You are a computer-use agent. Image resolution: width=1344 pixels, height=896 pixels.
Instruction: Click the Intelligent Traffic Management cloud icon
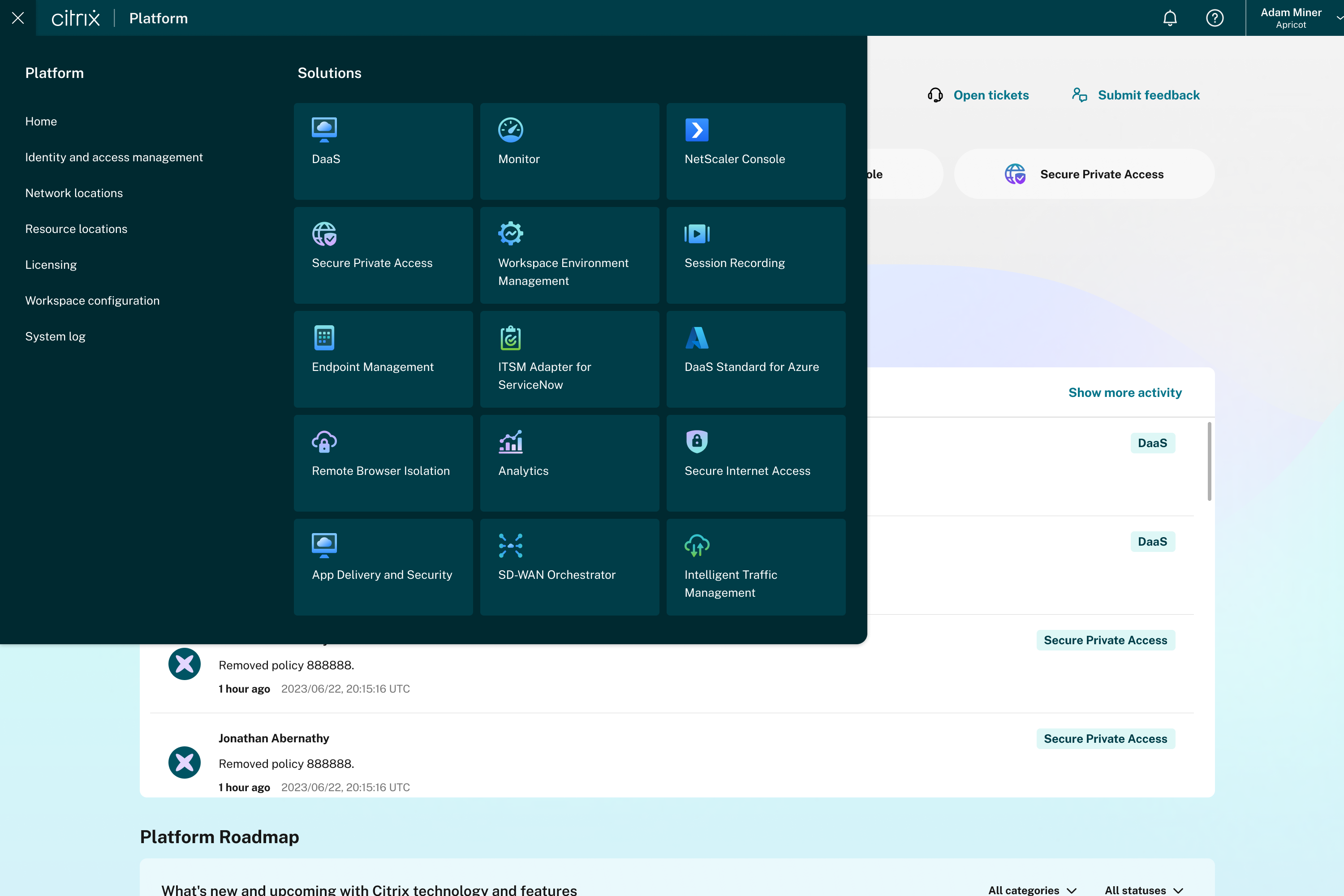pos(697,546)
